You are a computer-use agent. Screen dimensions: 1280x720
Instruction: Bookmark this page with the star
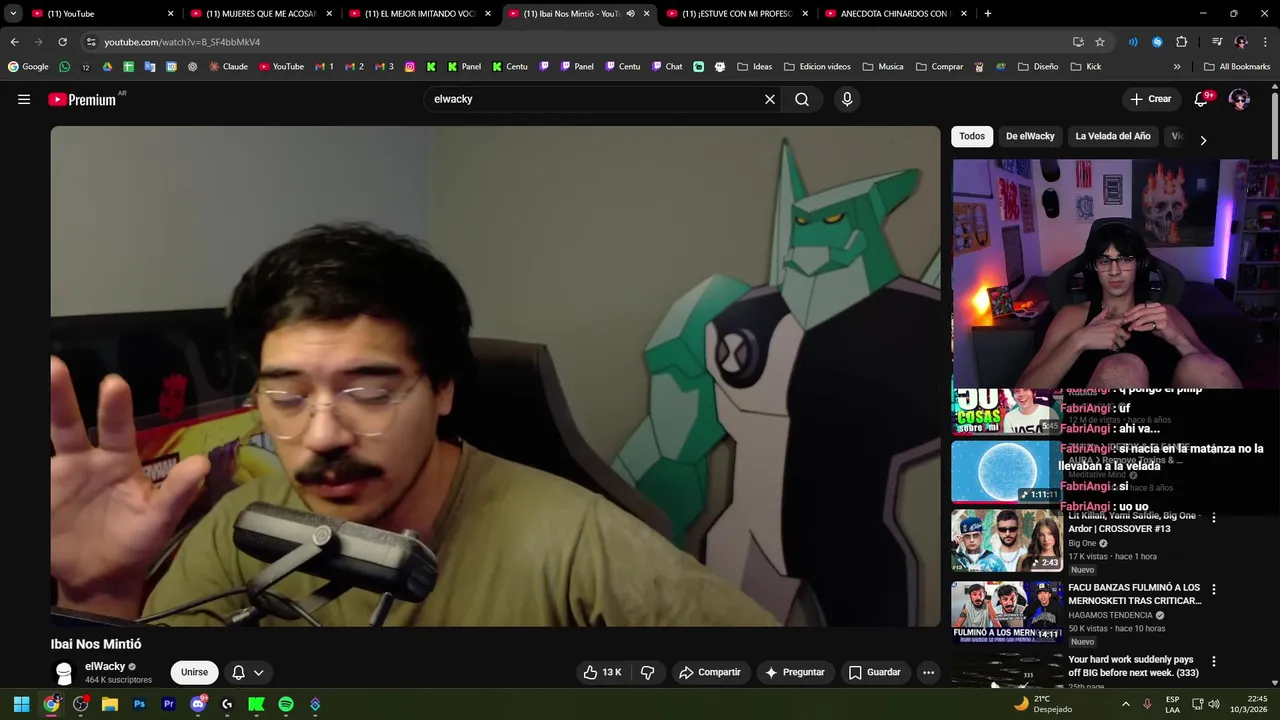(1100, 42)
